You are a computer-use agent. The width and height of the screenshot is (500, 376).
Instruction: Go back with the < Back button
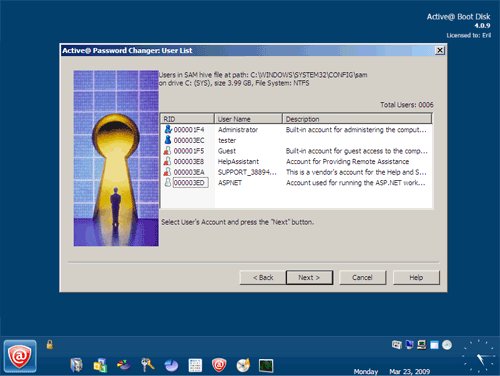point(263,277)
